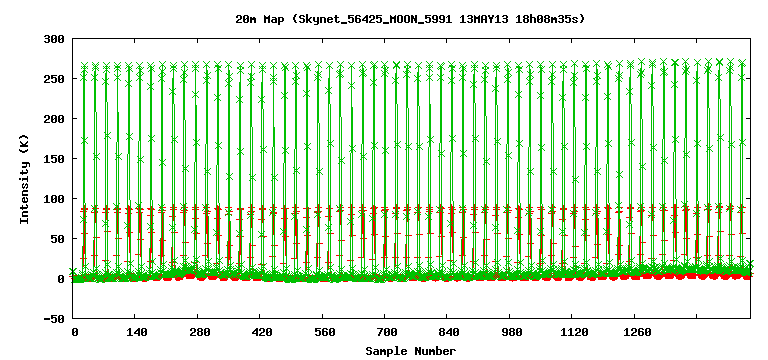768x360 pixels.
Task: Select the 100 tick label on y-axis
Action: pos(54,199)
